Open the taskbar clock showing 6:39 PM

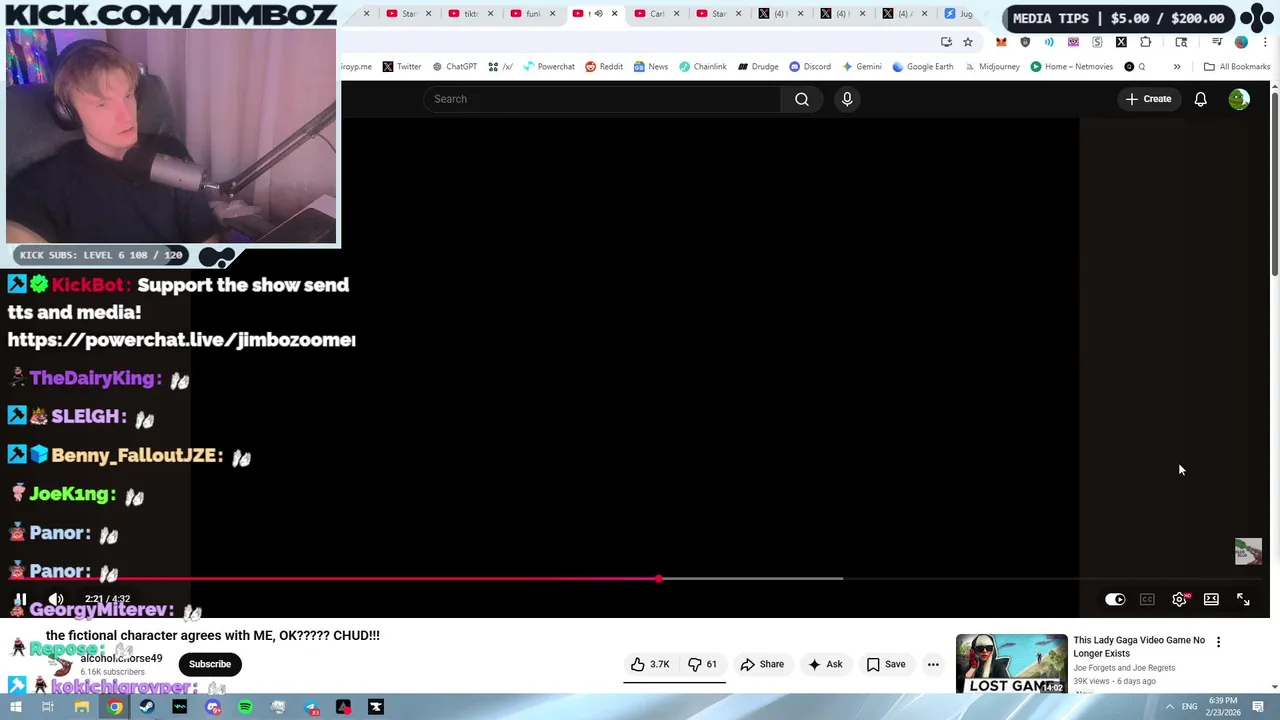tap(1223, 707)
